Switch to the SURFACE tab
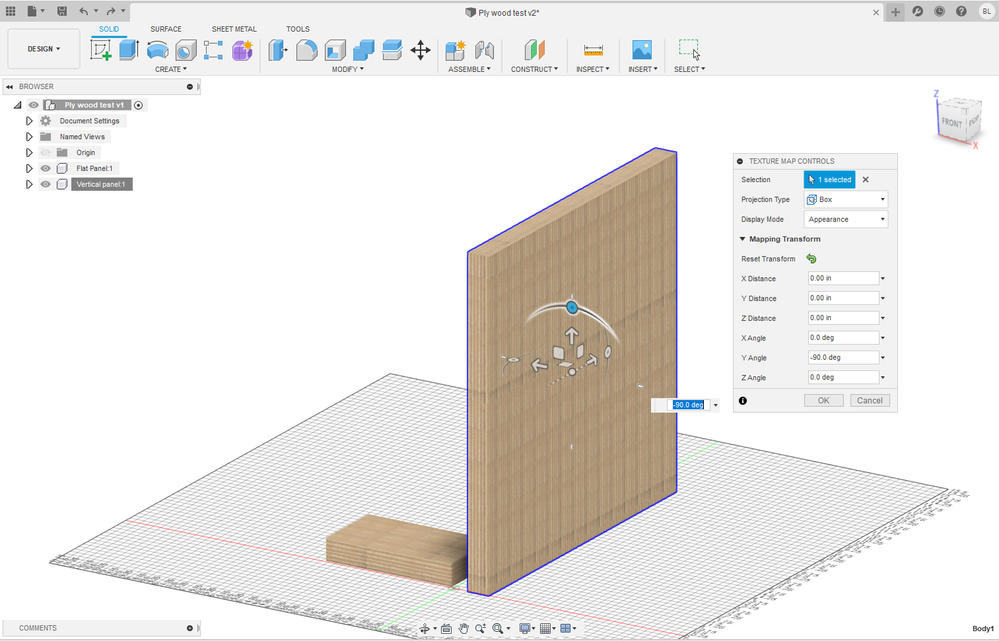Image resolution: width=999 pixels, height=641 pixels. pyautogui.click(x=166, y=29)
